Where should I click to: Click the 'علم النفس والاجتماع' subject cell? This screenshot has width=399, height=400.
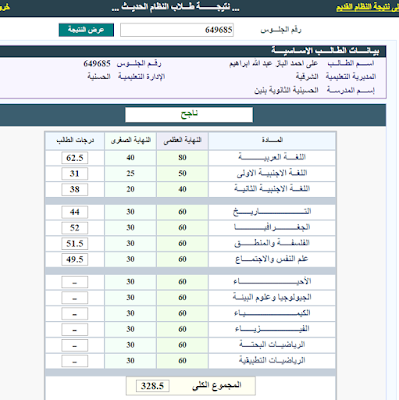272,259
